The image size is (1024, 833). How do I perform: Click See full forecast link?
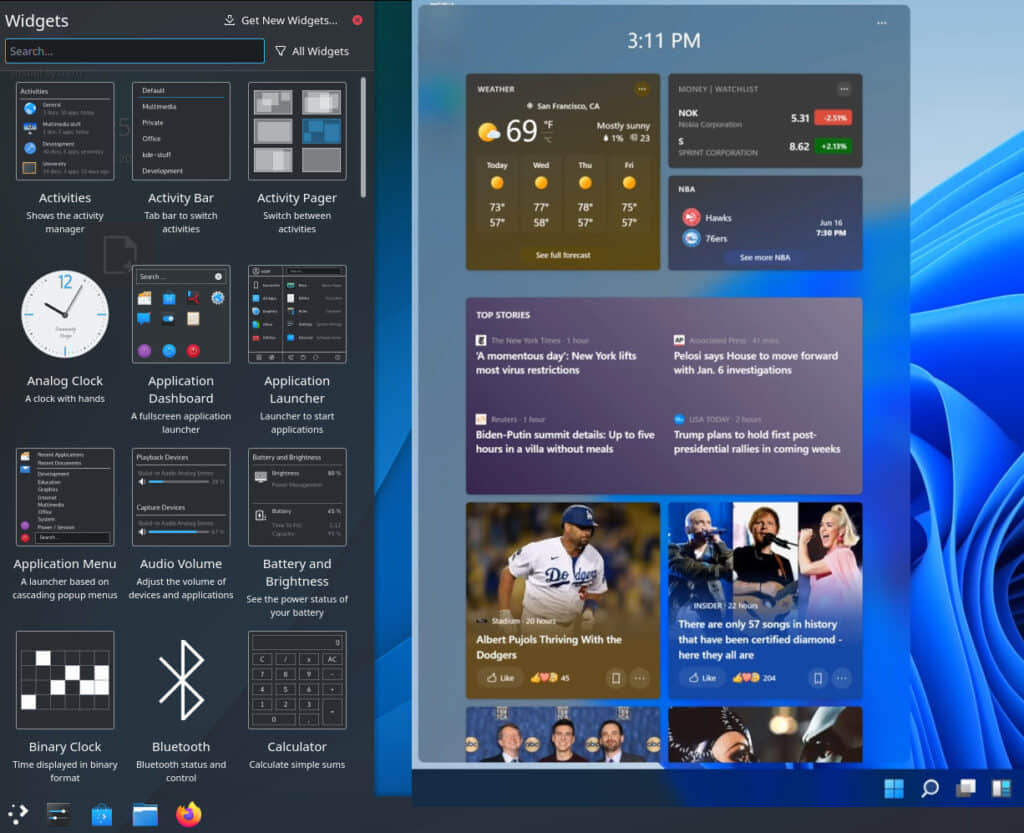pos(563,255)
